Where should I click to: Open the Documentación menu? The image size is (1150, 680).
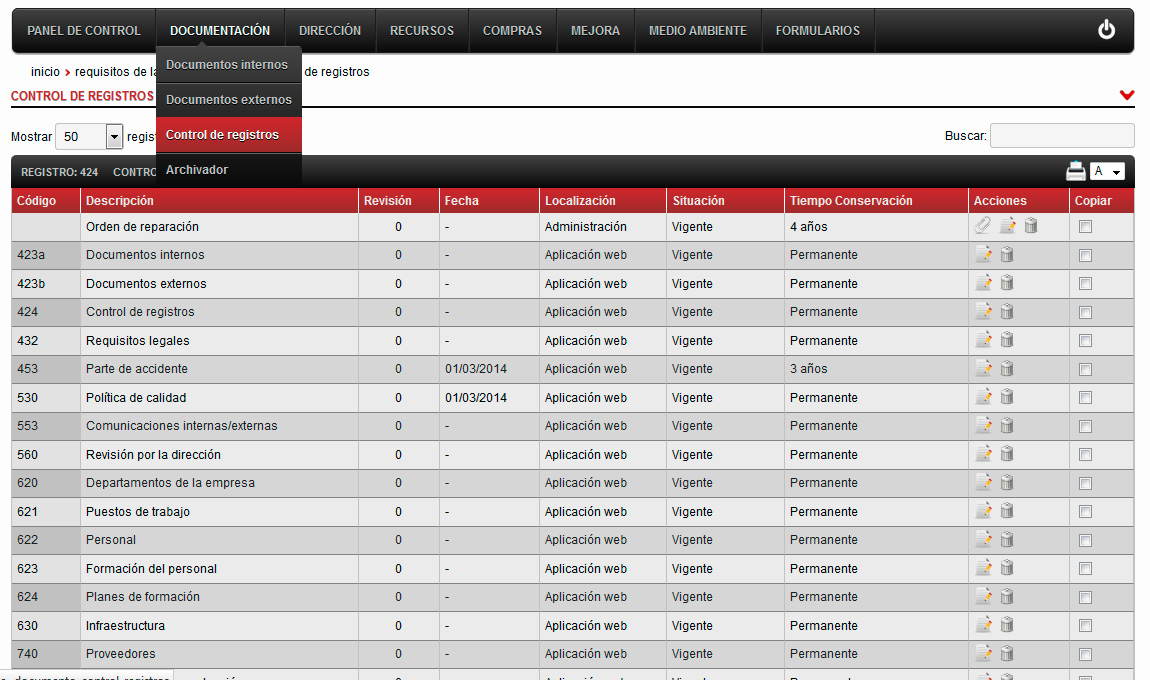click(x=220, y=31)
